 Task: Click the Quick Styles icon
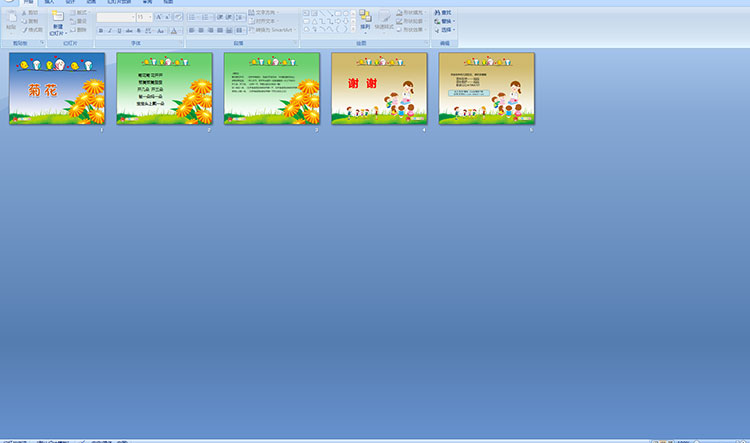[x=385, y=20]
